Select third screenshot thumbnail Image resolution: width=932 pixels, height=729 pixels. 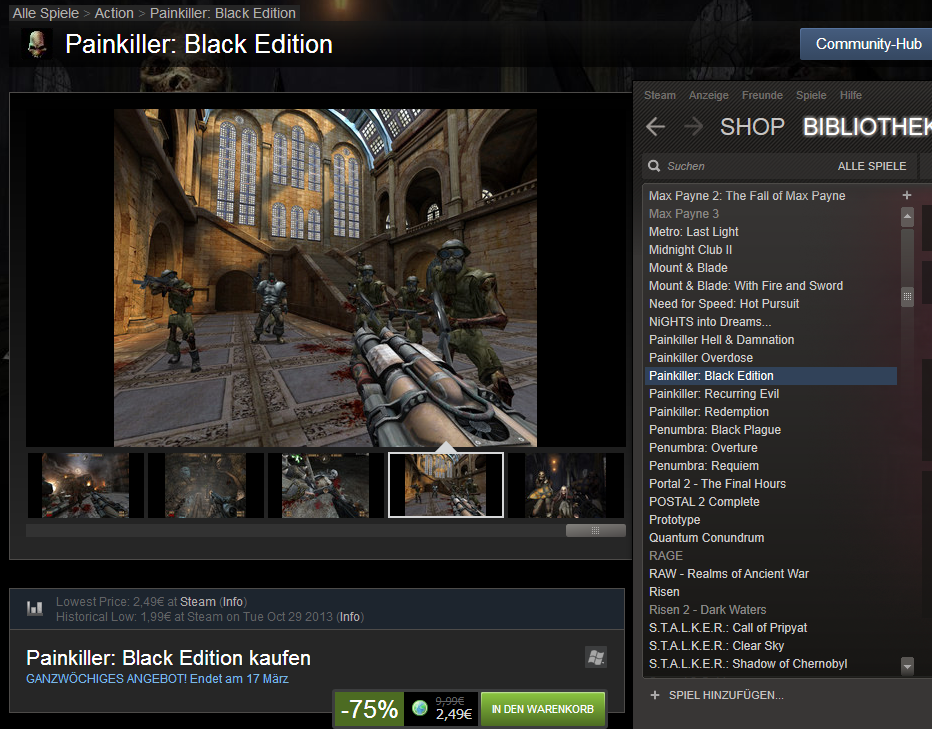coord(326,485)
